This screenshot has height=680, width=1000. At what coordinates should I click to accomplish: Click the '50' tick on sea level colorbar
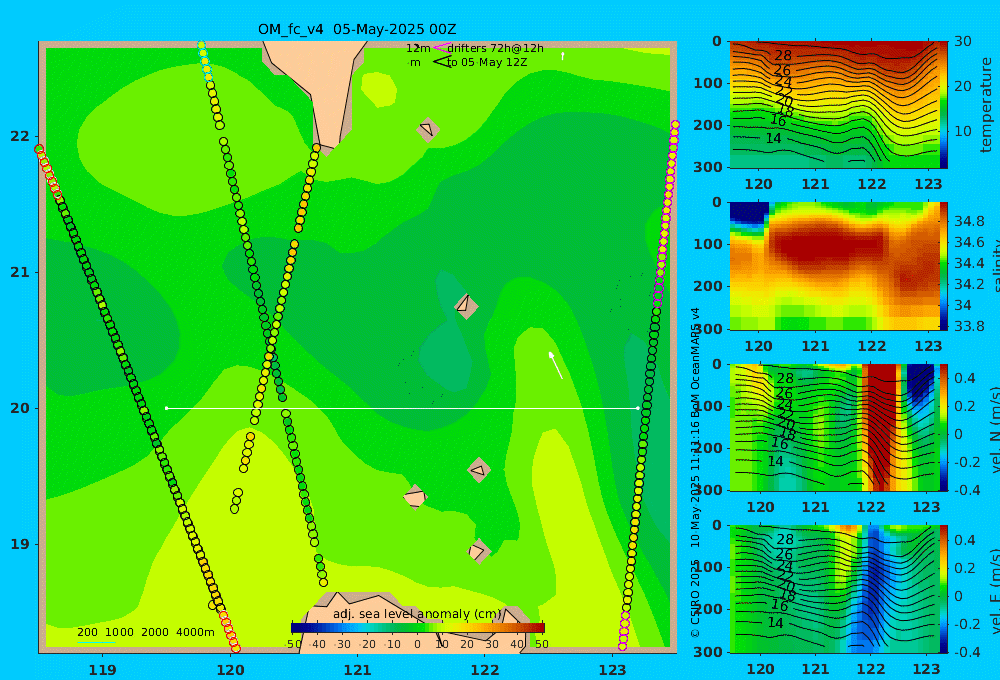click(x=541, y=644)
